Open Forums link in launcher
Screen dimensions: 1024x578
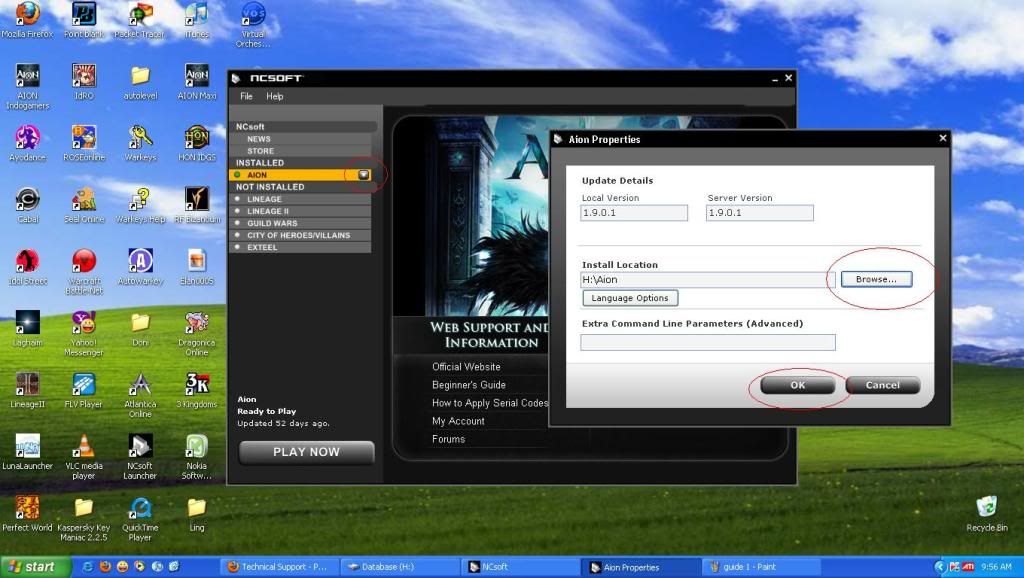click(449, 439)
